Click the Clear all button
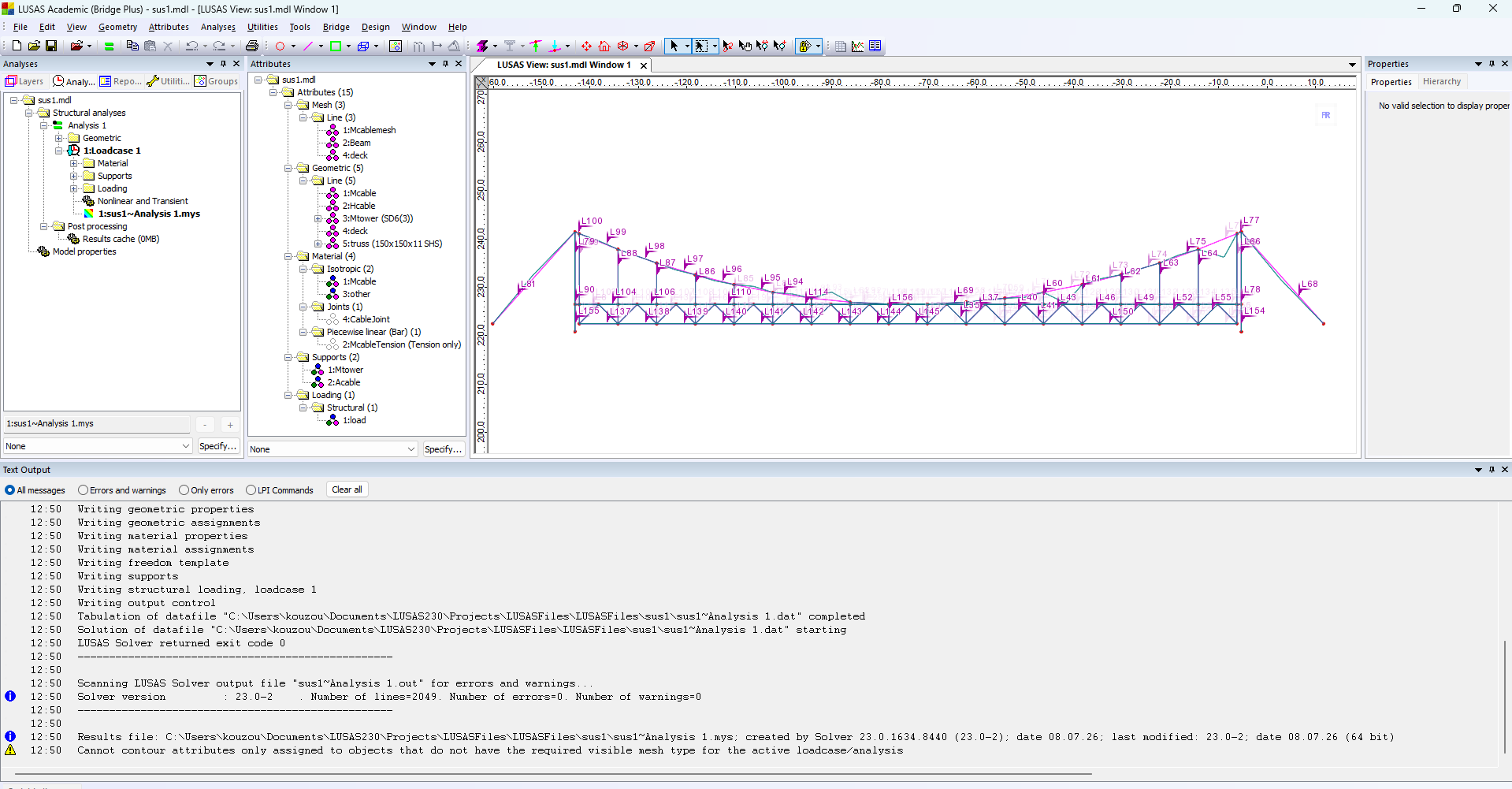 (347, 489)
